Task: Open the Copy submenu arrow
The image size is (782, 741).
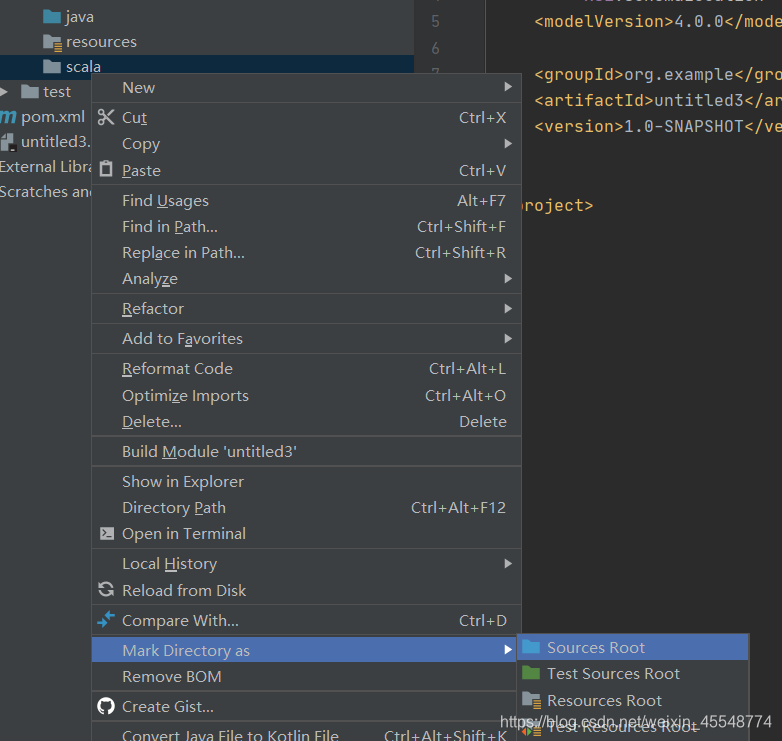Action: point(508,144)
